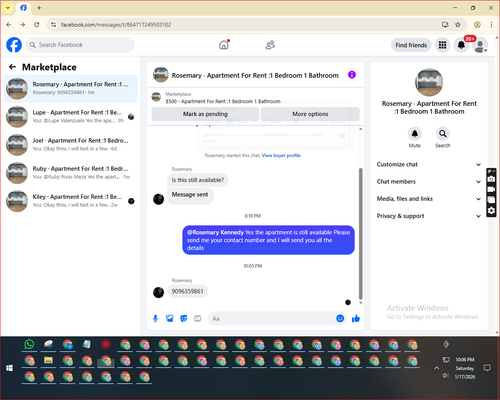Expand Chat members section

pos(429,182)
